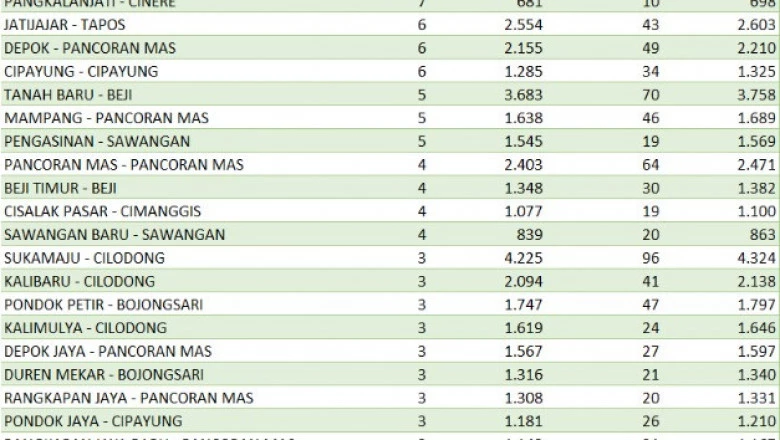Click the value "1.331"

click(757, 398)
